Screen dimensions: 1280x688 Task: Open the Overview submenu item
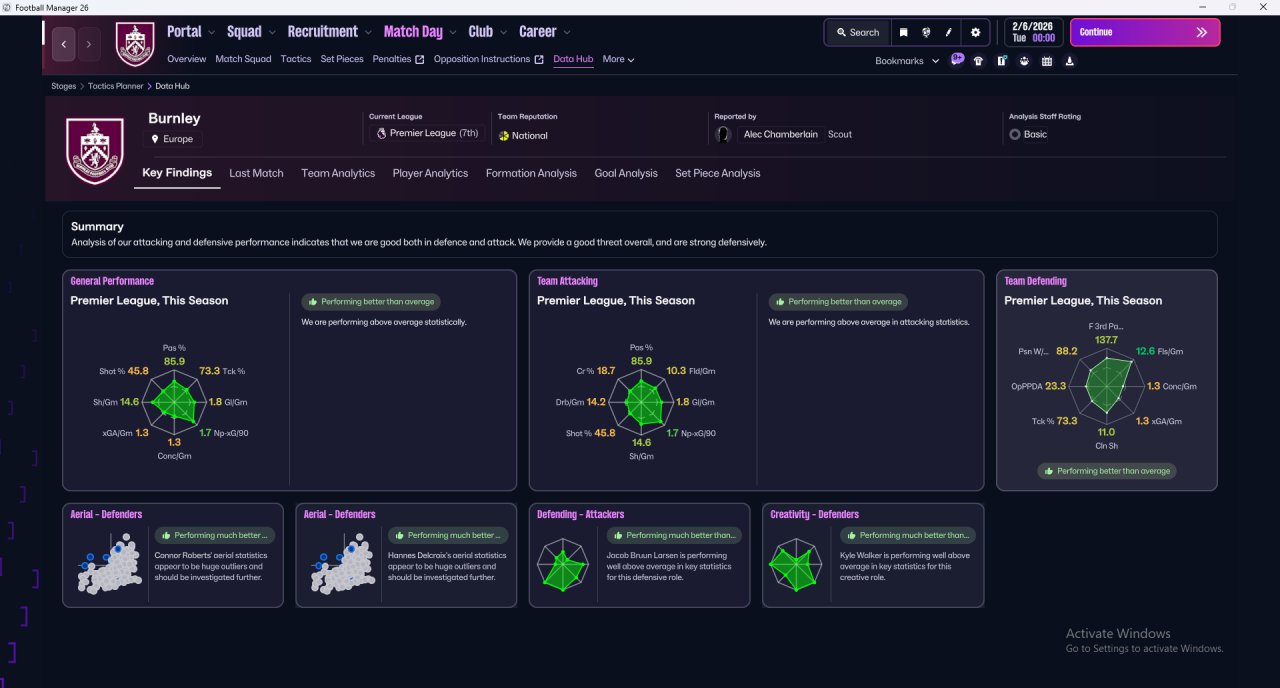click(187, 59)
